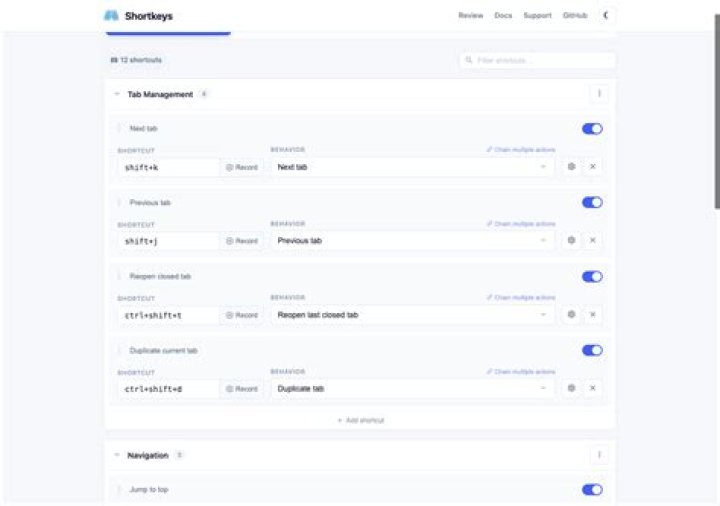The image size is (720, 506).
Task: Edit the ctrl+shift+t shortcut field
Action: pos(169,315)
